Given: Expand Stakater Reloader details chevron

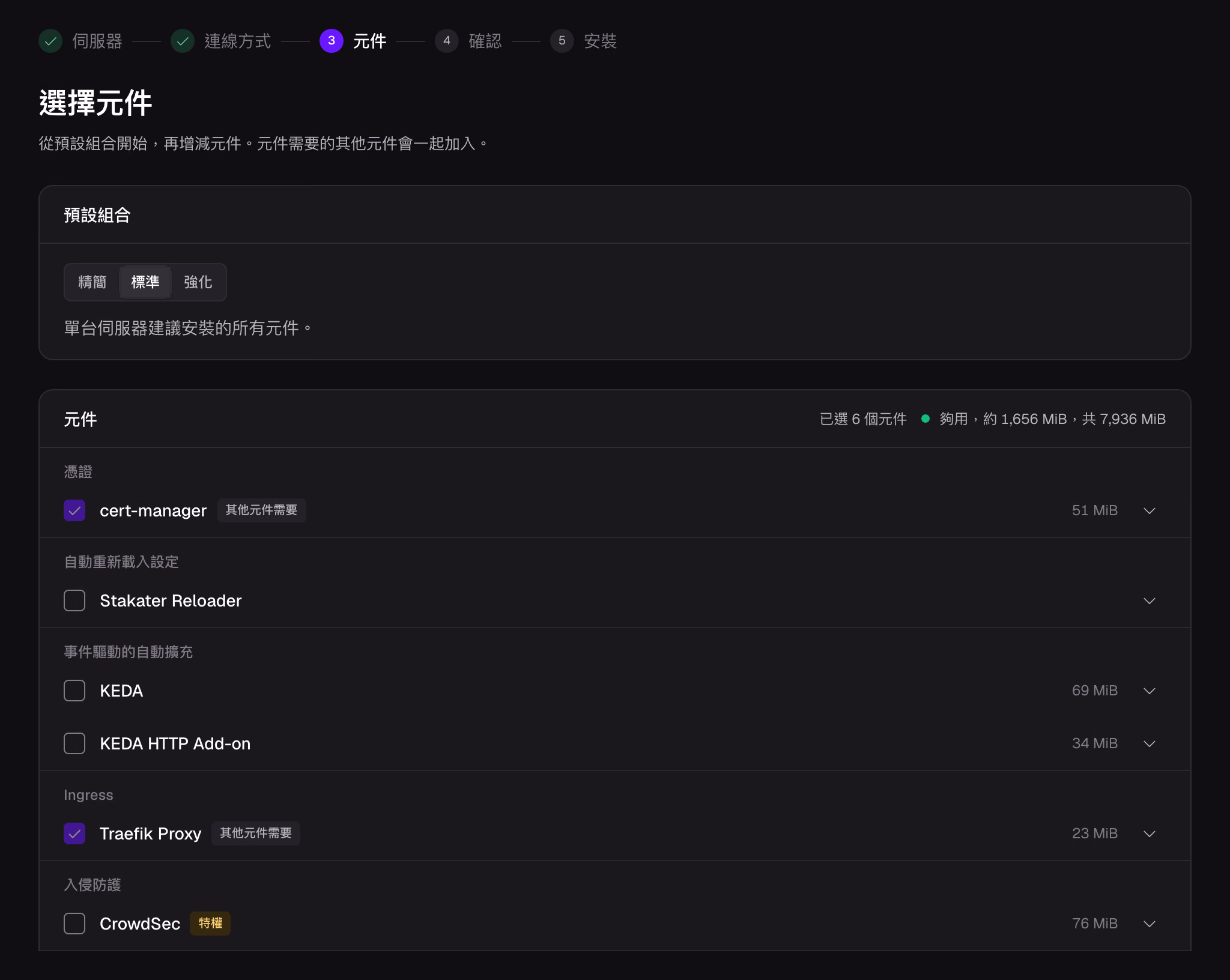Looking at the screenshot, I should click(x=1150, y=600).
